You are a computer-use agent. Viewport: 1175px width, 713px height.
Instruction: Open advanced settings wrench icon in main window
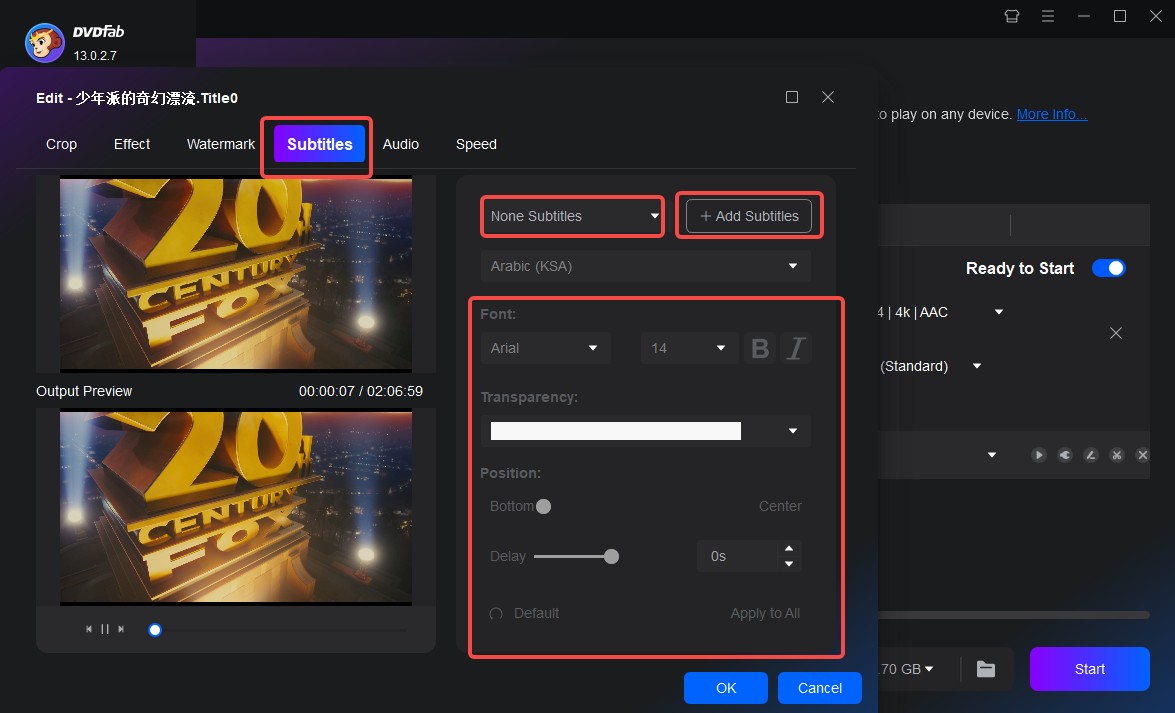1065,454
